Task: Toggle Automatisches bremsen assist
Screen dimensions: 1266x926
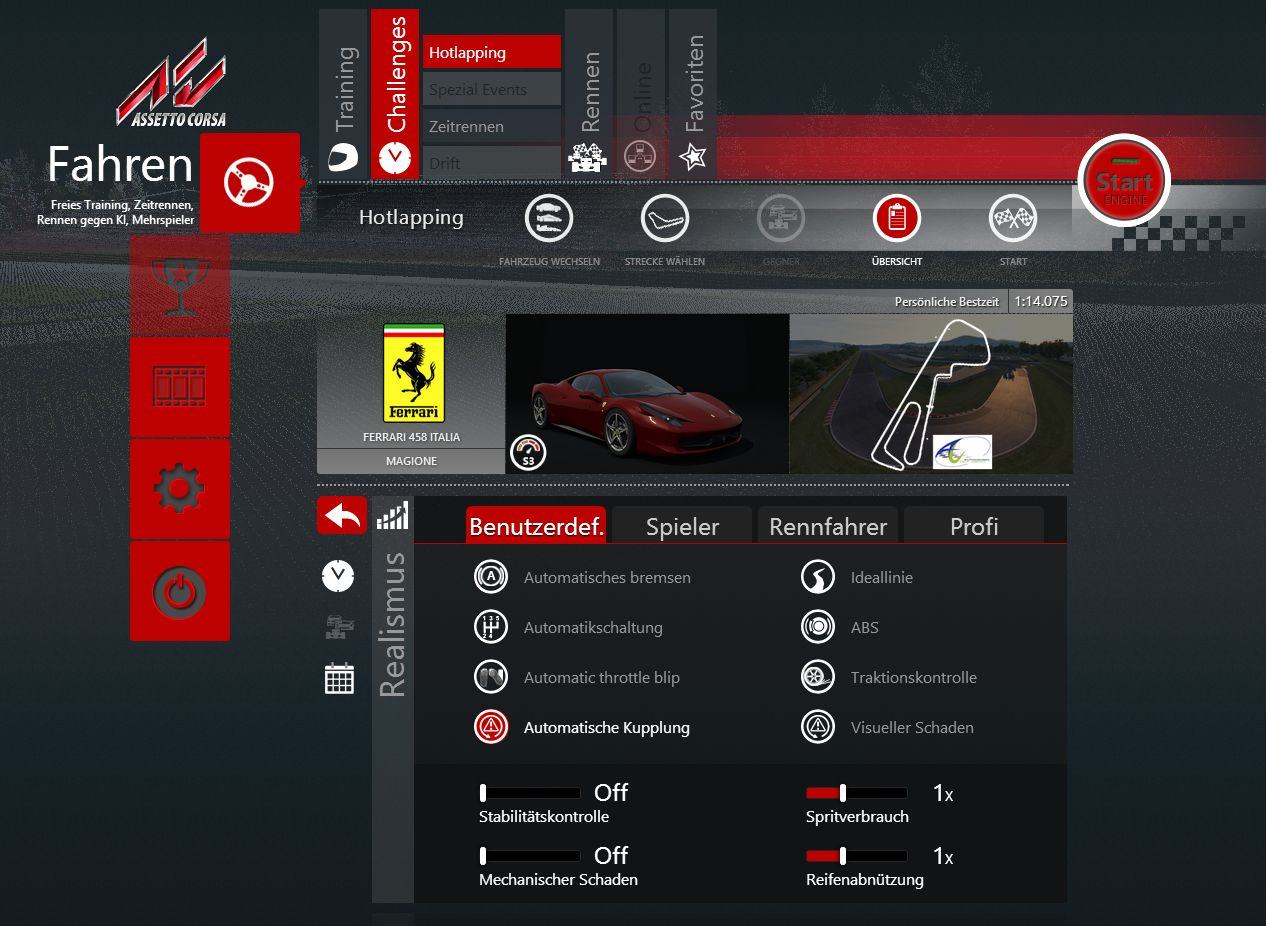Action: point(491,577)
